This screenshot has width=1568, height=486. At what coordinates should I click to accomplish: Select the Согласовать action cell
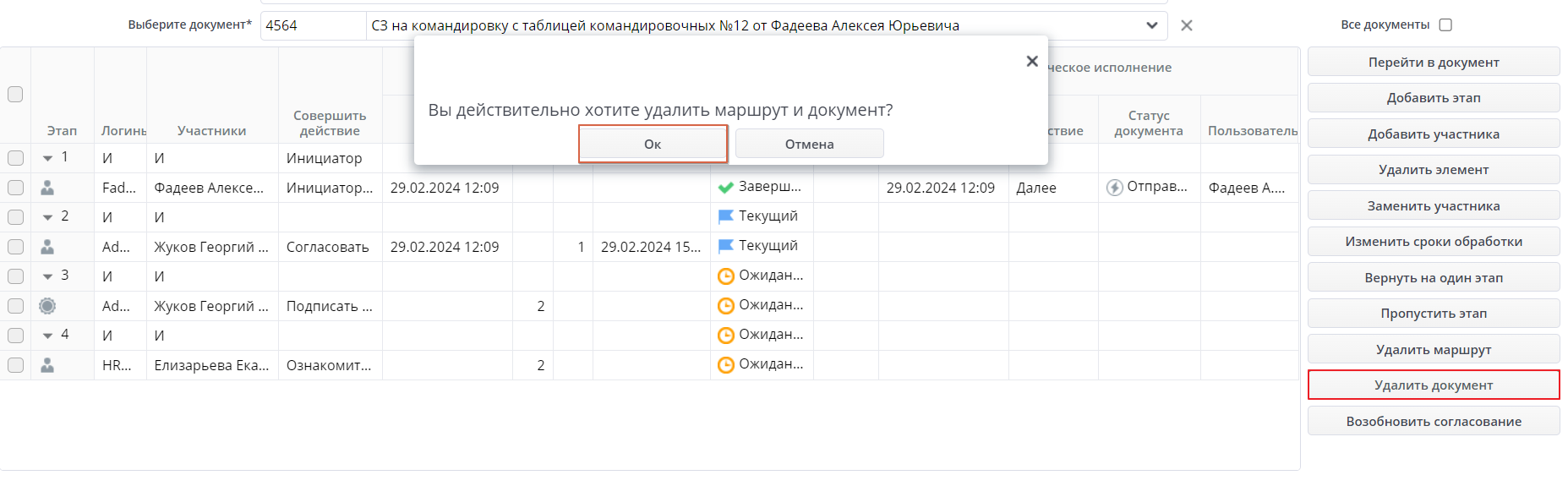point(330,247)
